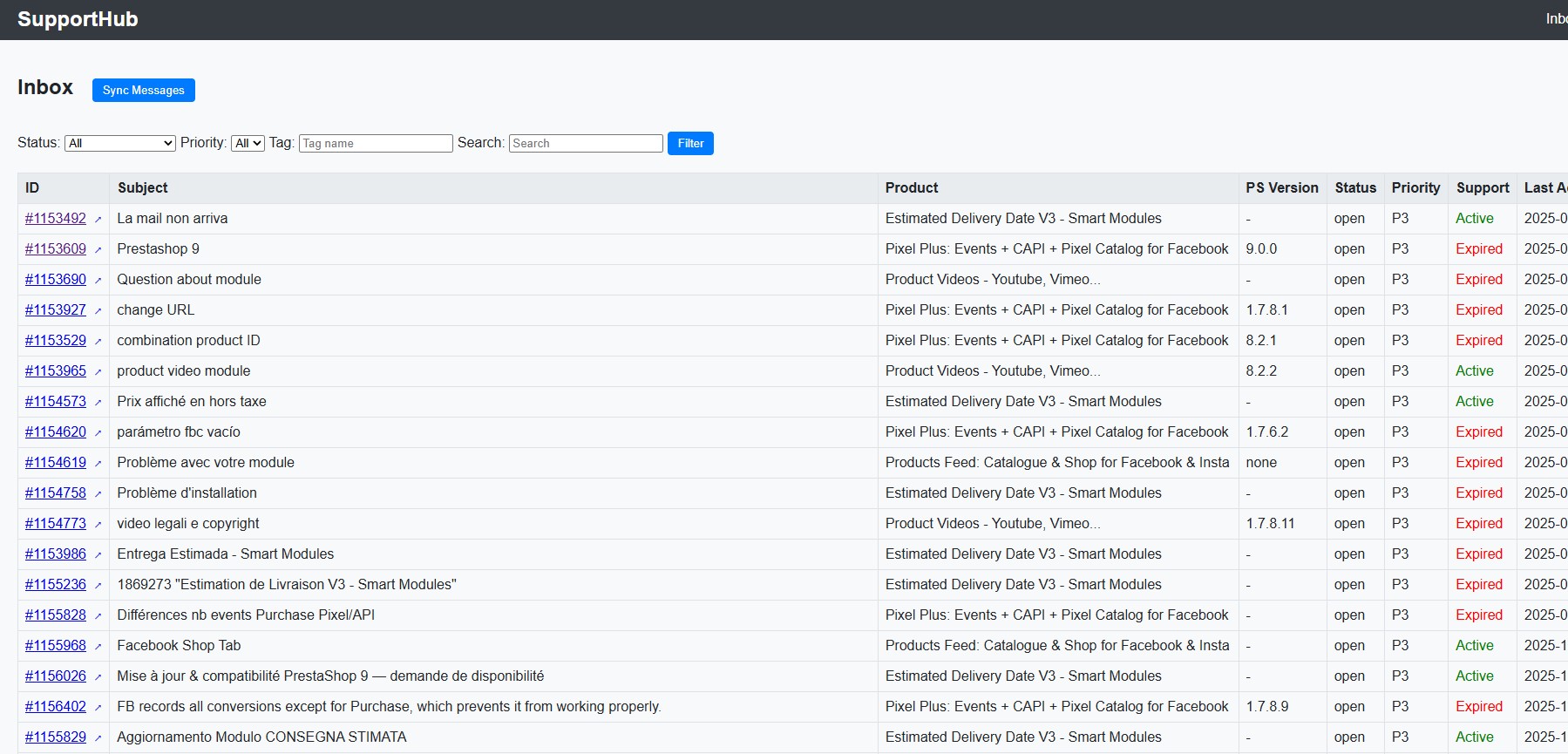Image resolution: width=1568 pixels, height=754 pixels.
Task: Click the blue Filter button
Action: click(690, 143)
